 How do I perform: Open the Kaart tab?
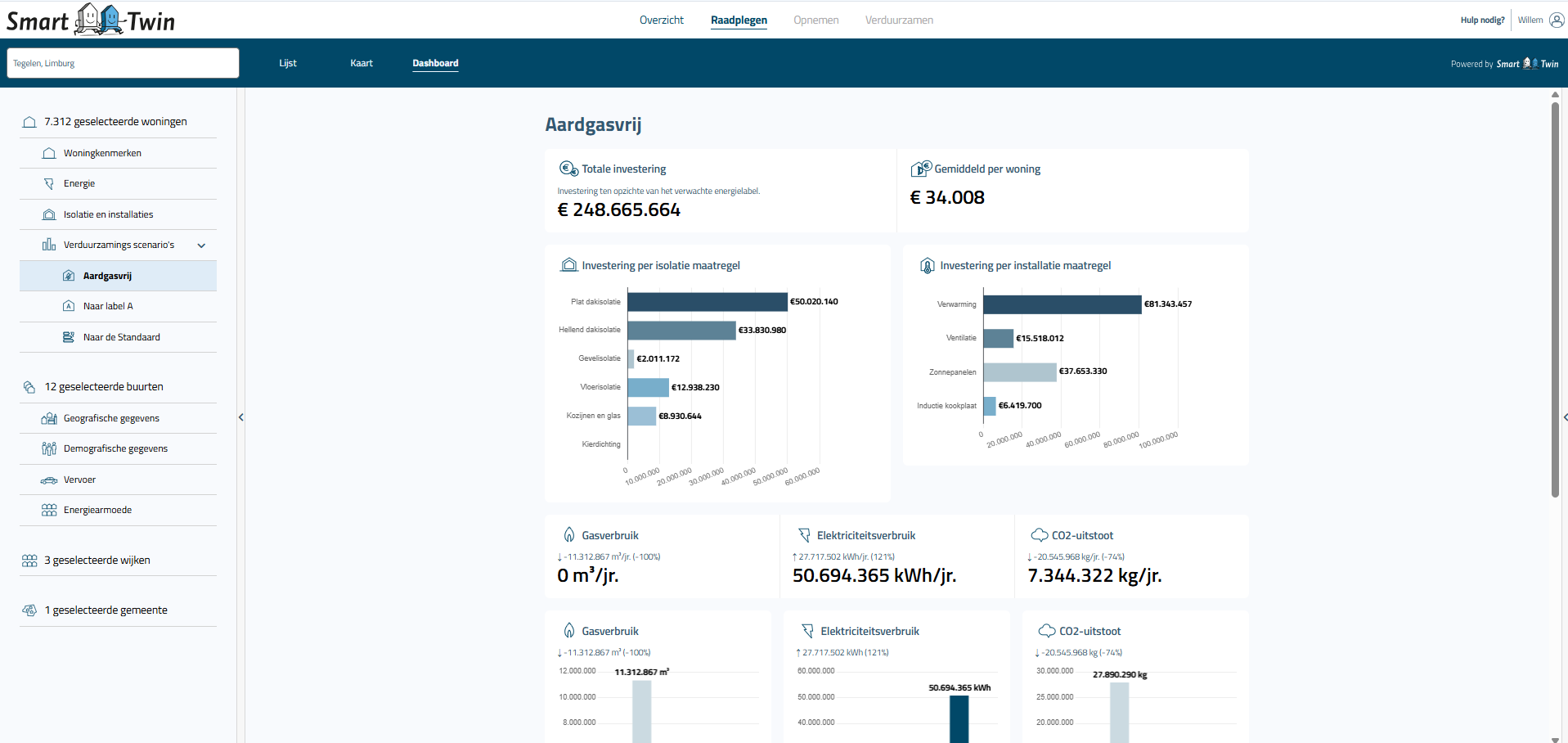click(361, 62)
